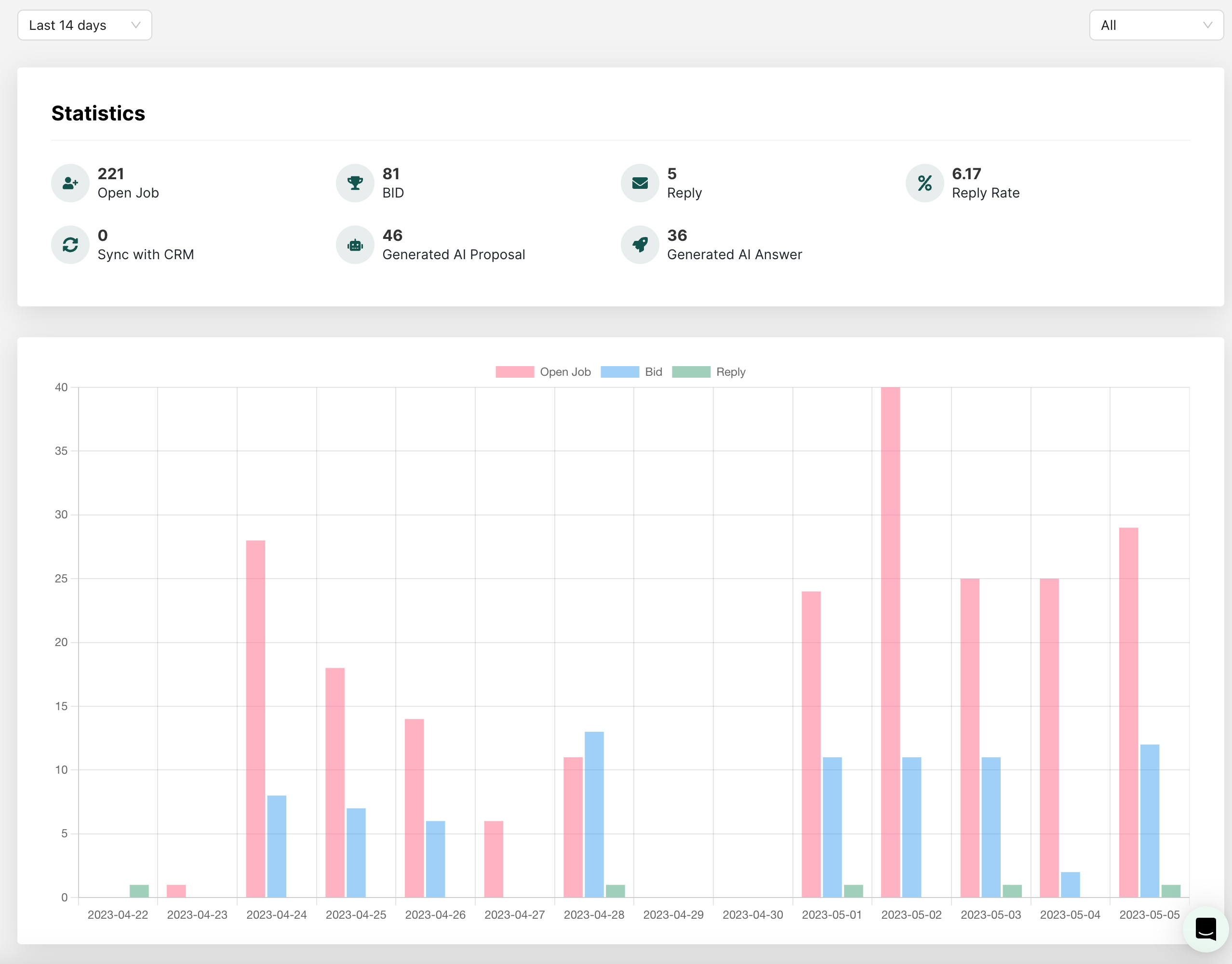Click the Generated AI Proposal robot icon
The image size is (1232, 964).
click(355, 244)
